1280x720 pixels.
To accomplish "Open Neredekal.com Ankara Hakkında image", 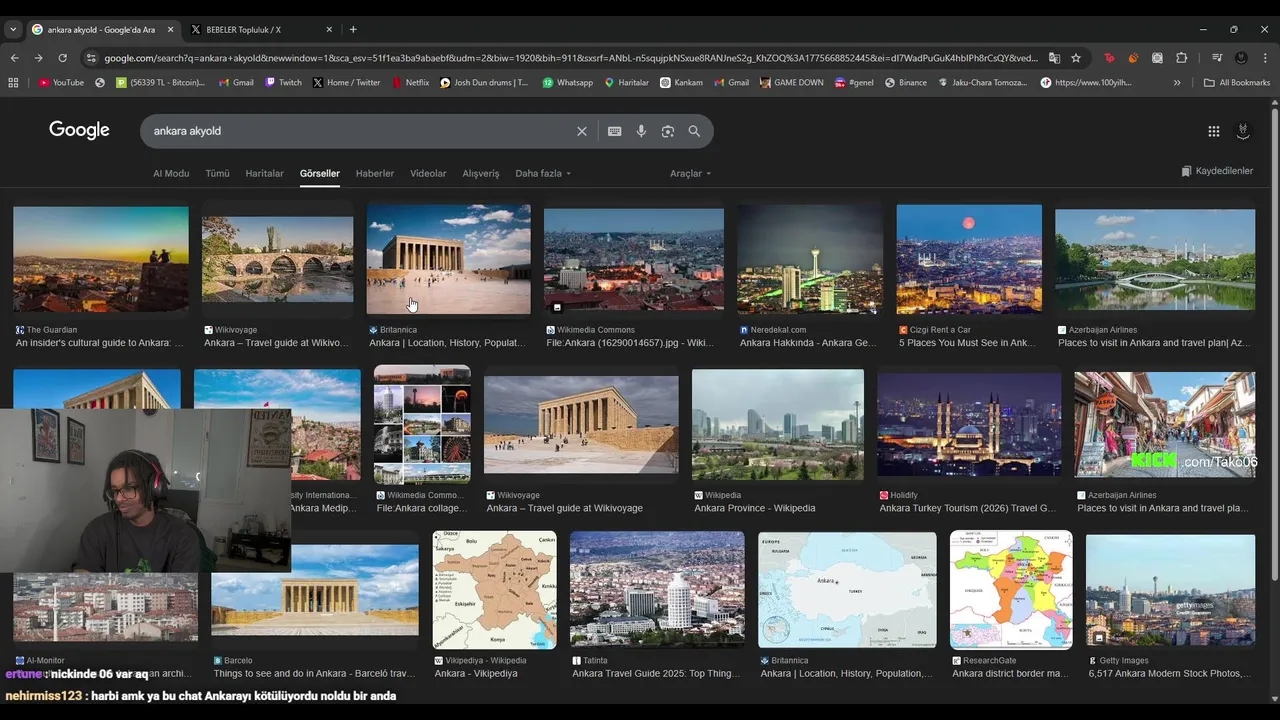I will (810, 260).
